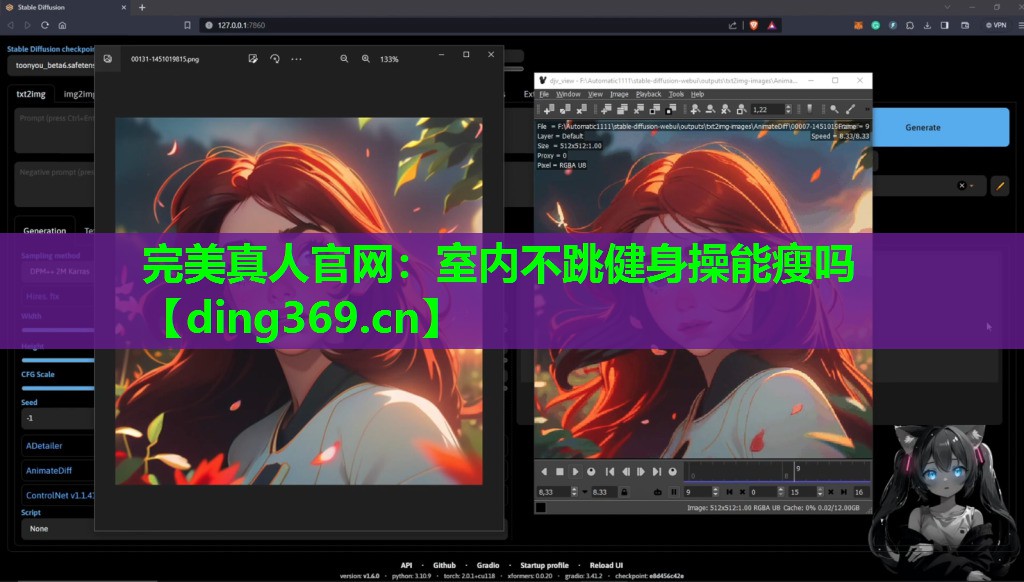Image resolution: width=1024 pixels, height=582 pixels.
Task: Open the djv_view color picker tool
Action: (850, 109)
